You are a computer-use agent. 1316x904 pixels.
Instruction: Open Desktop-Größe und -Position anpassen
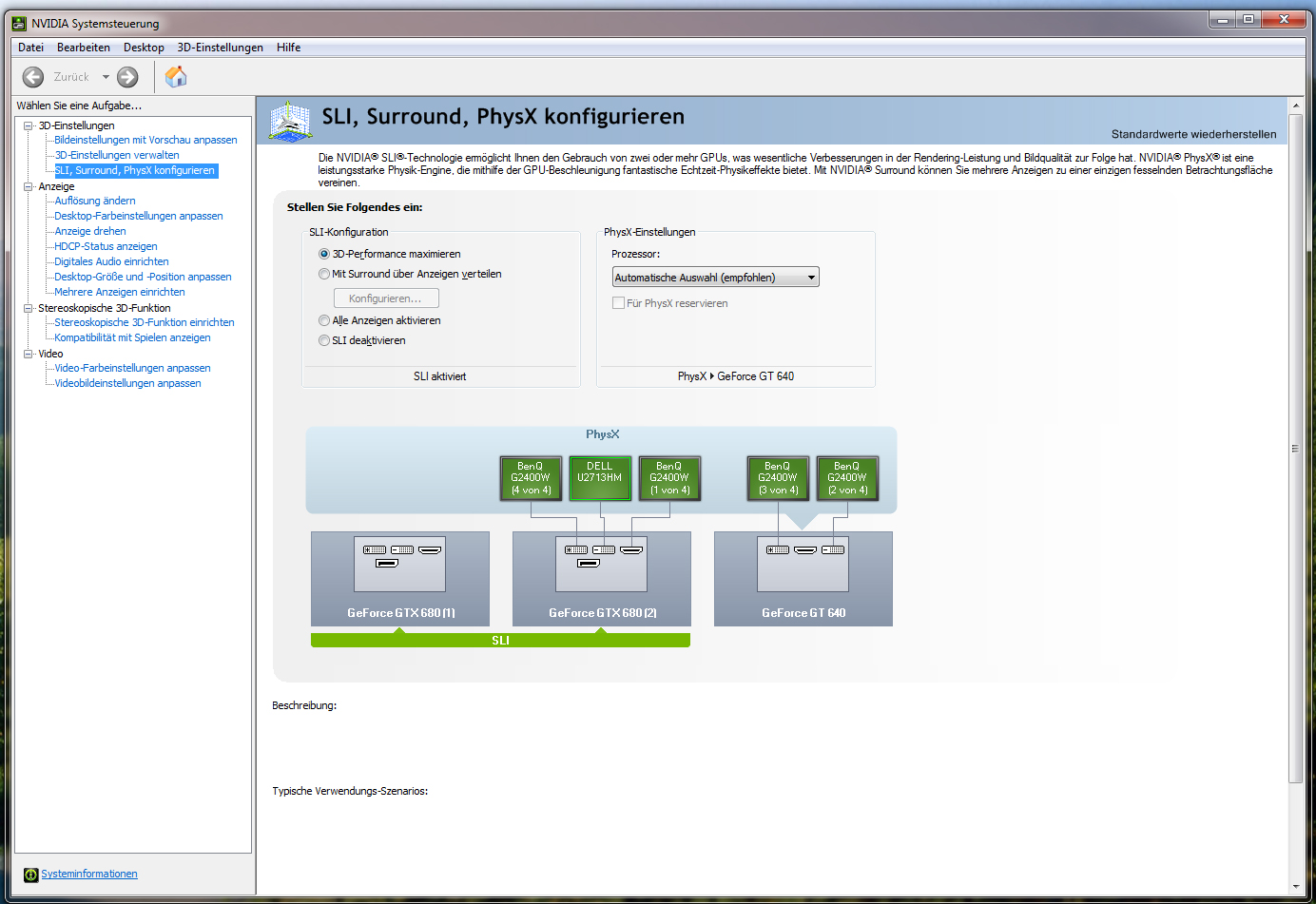pos(143,277)
